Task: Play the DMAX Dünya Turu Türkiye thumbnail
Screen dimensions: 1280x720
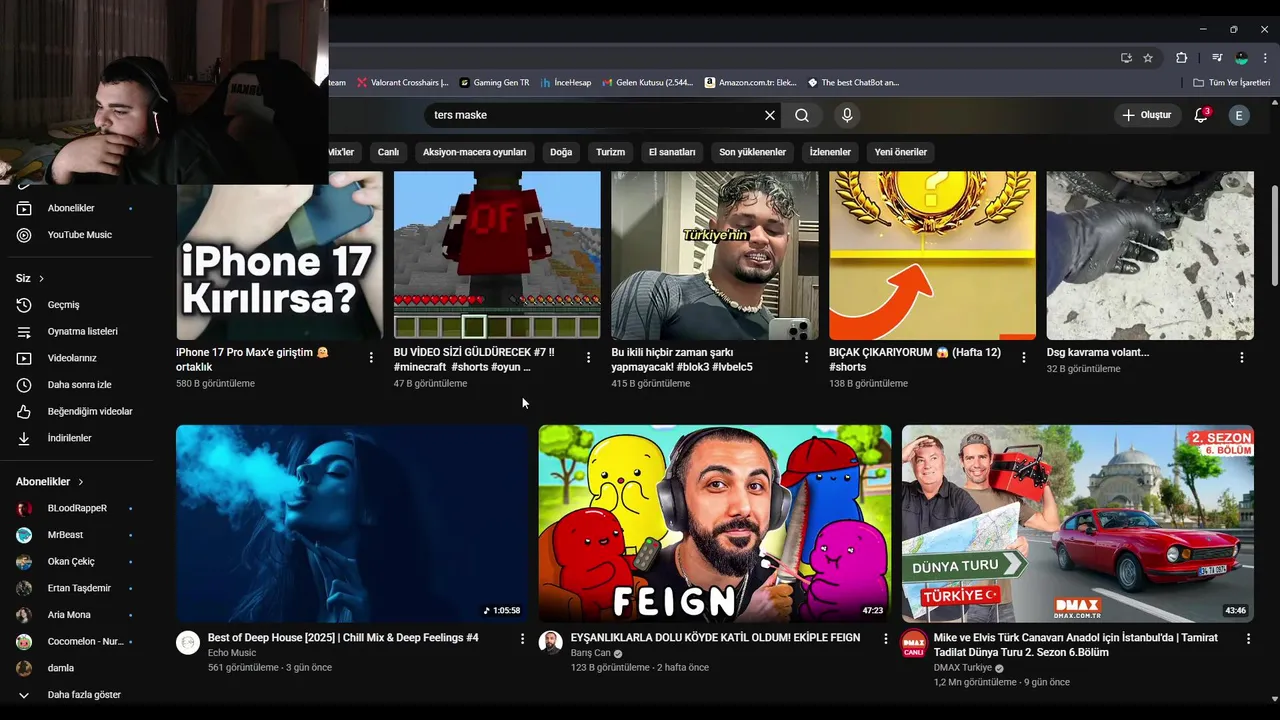Action: click(x=1078, y=524)
